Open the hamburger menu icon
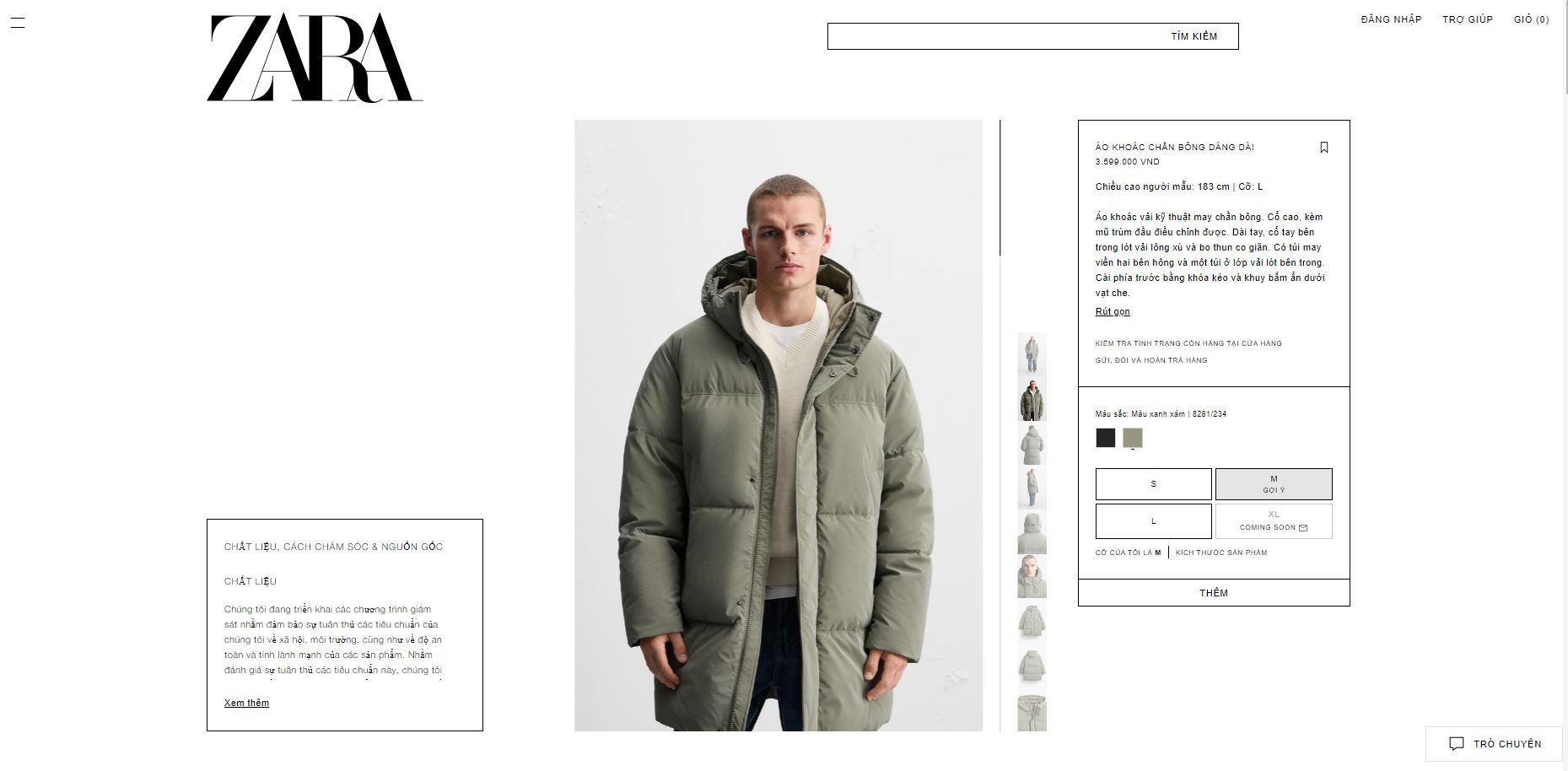Image resolution: width=1568 pixels, height=771 pixels. click(x=17, y=23)
